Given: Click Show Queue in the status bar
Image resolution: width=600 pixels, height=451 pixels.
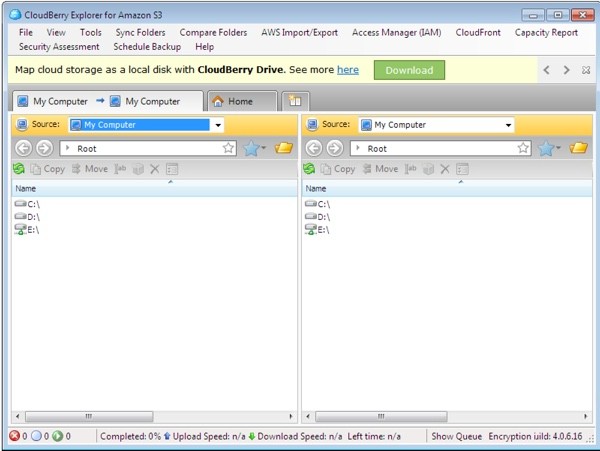Looking at the screenshot, I should (x=456, y=436).
